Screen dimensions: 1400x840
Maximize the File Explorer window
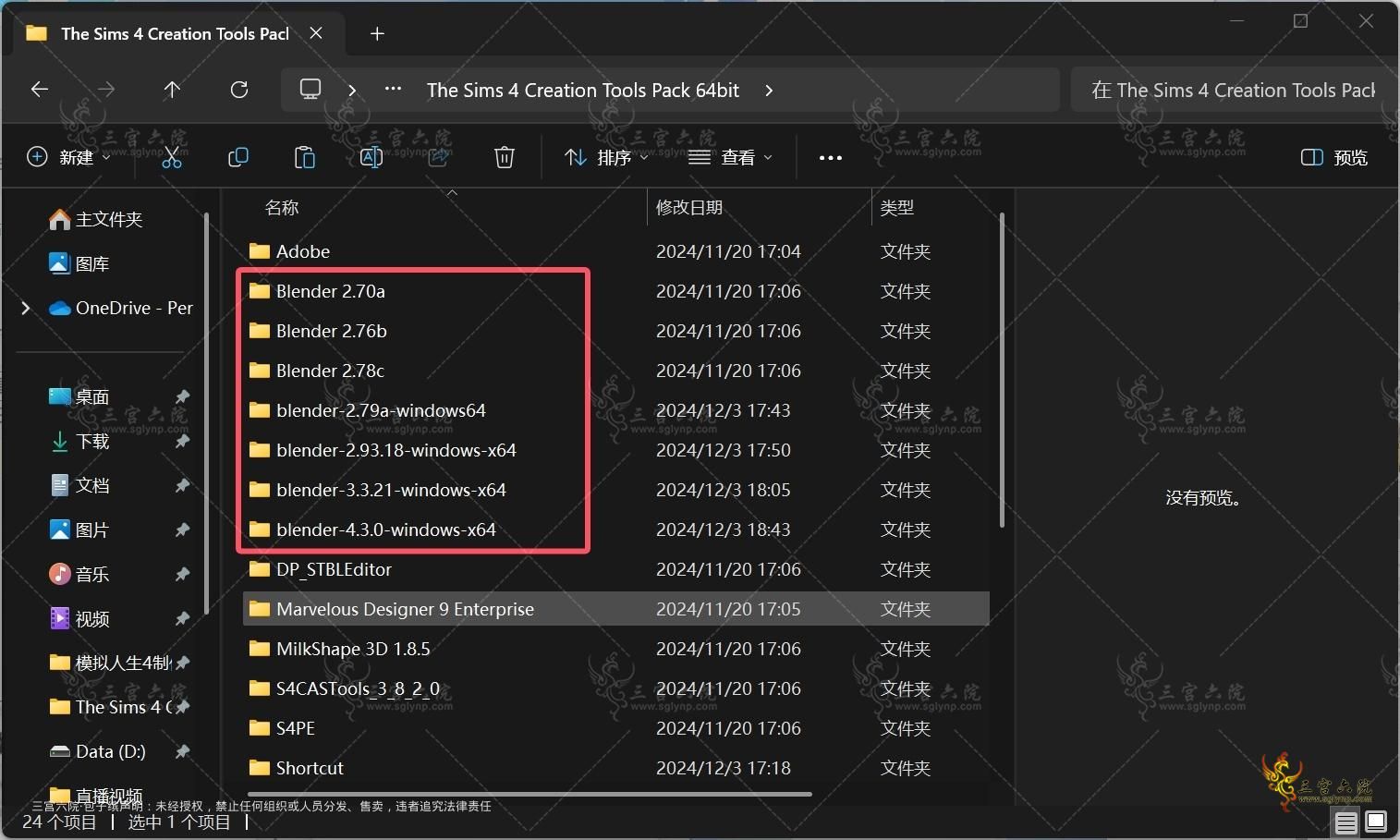coord(1300,21)
